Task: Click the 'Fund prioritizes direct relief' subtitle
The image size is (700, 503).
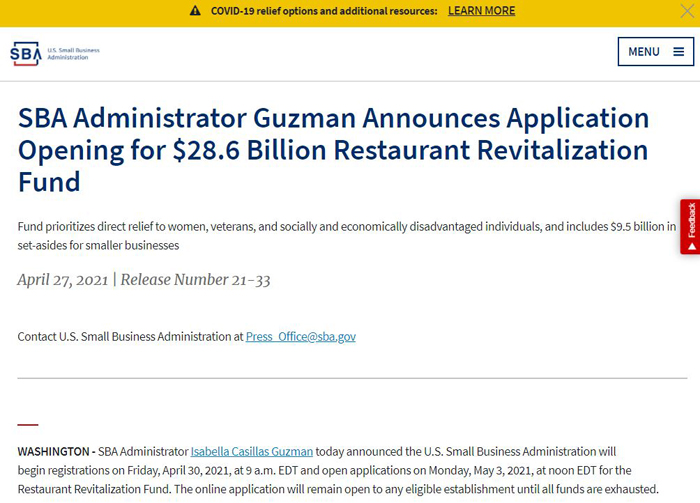Action: pyautogui.click(x=347, y=236)
